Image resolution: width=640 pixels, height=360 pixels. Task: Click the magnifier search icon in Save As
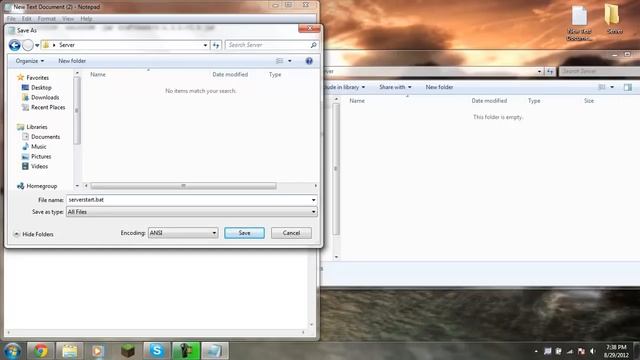[313, 45]
